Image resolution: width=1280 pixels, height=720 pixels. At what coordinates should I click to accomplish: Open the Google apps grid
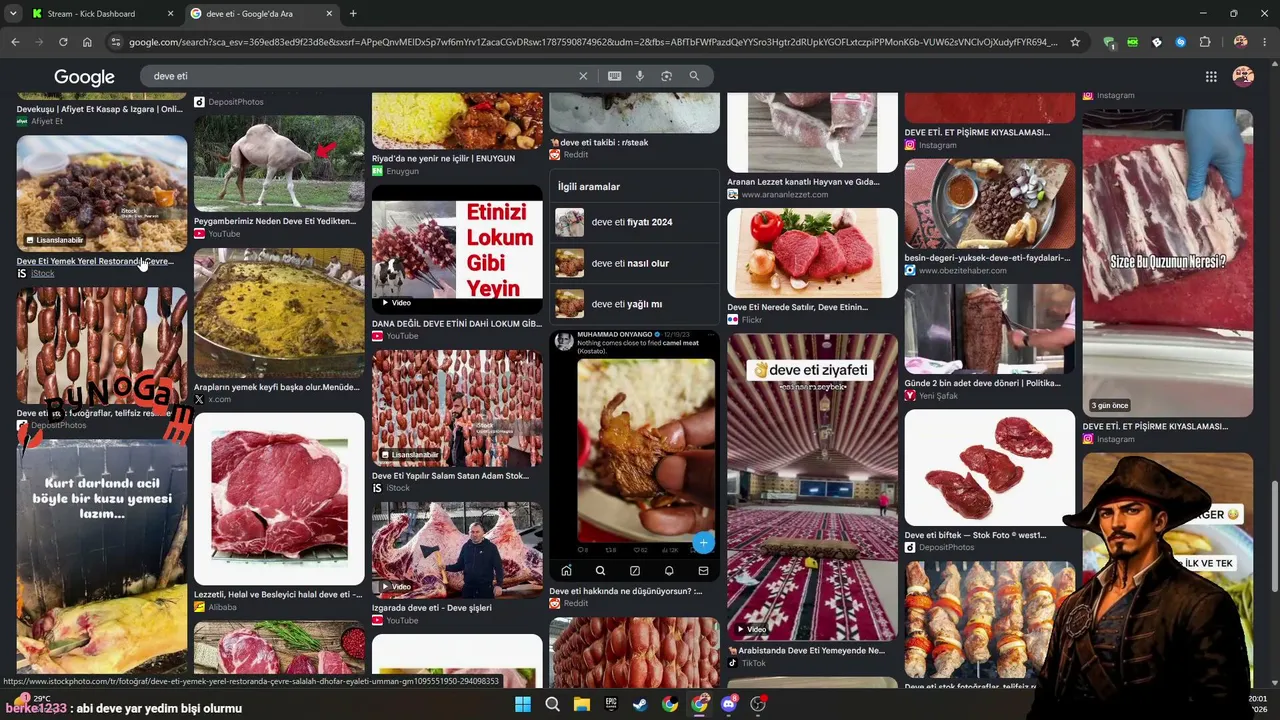1211,76
